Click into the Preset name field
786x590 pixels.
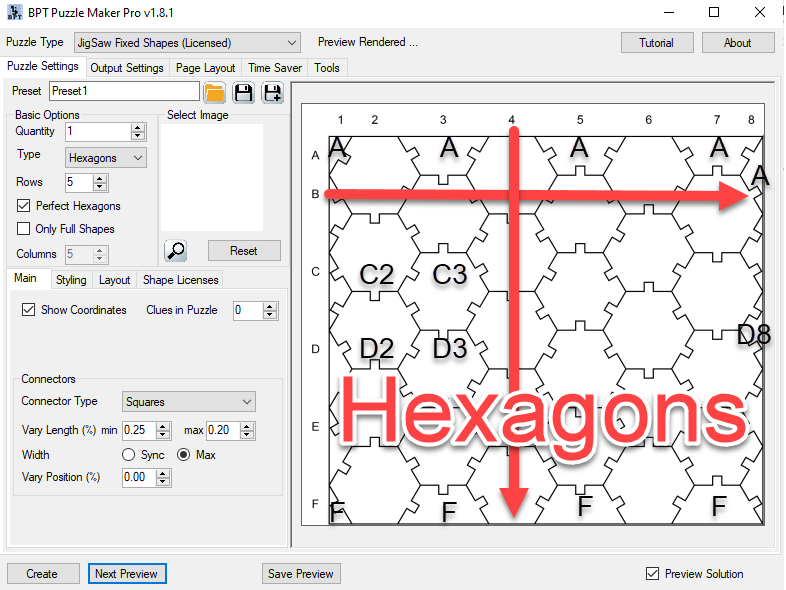click(x=123, y=91)
